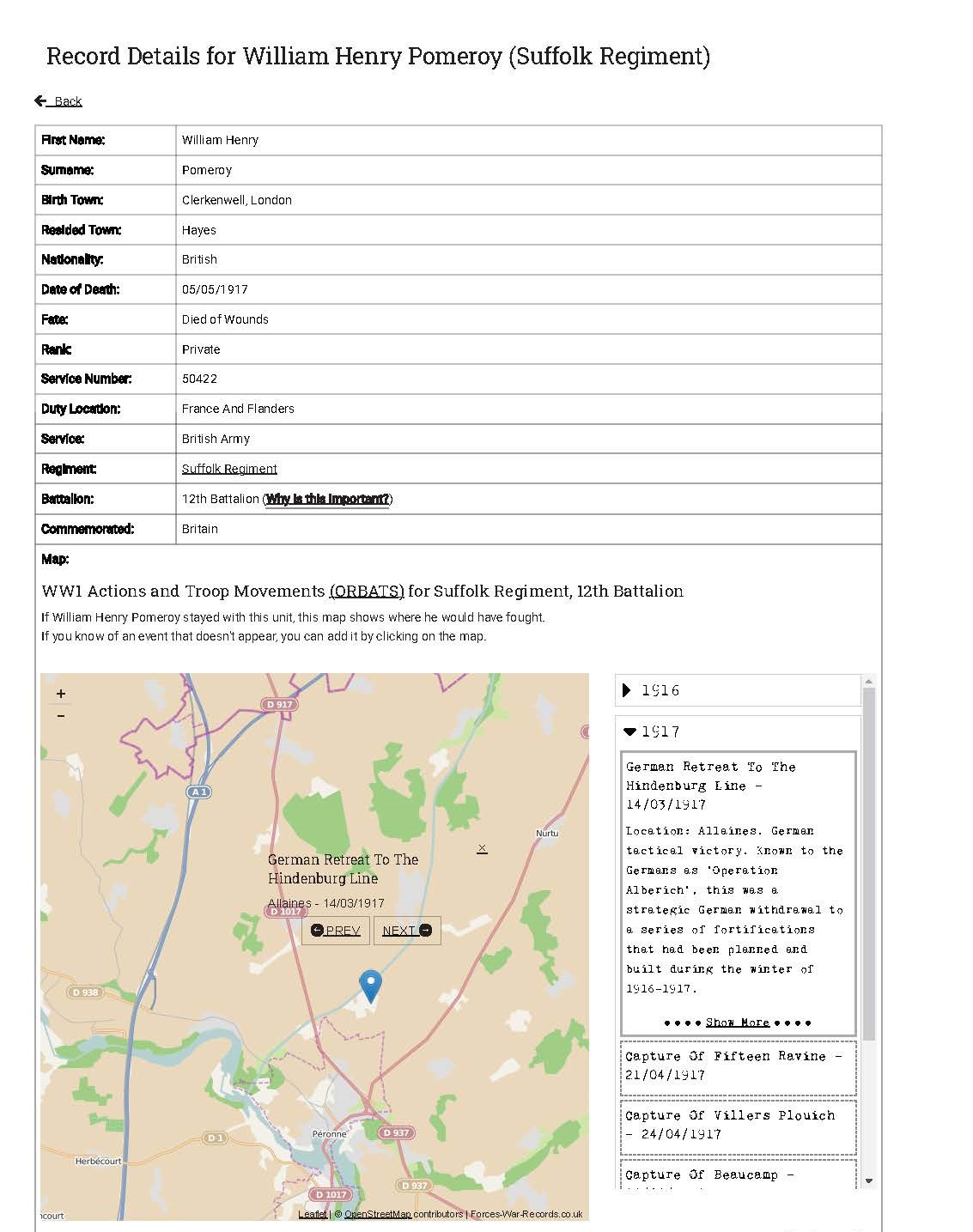Zoom out on the map

click(x=61, y=716)
